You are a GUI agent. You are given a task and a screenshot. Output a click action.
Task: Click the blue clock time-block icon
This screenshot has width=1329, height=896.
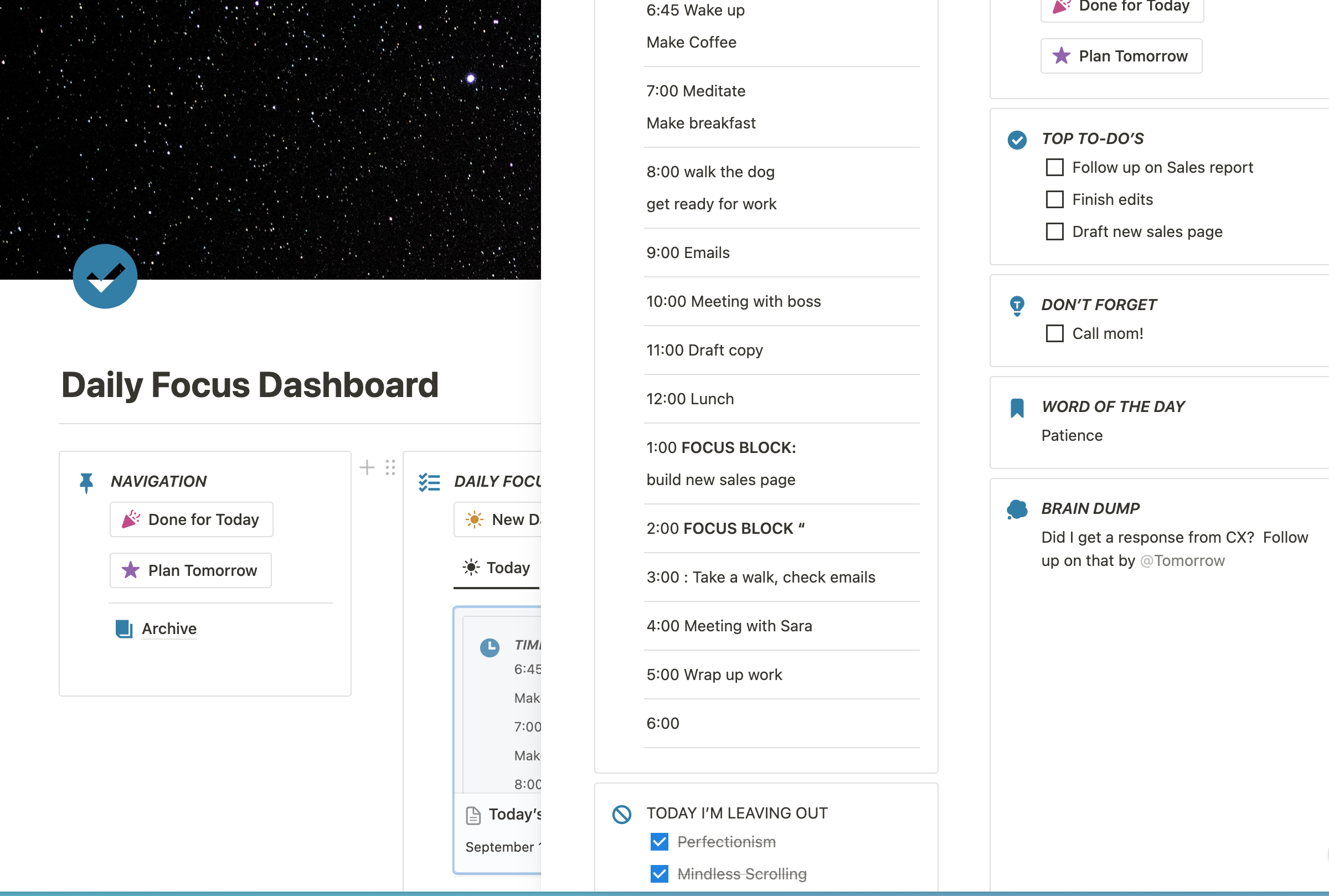point(490,647)
